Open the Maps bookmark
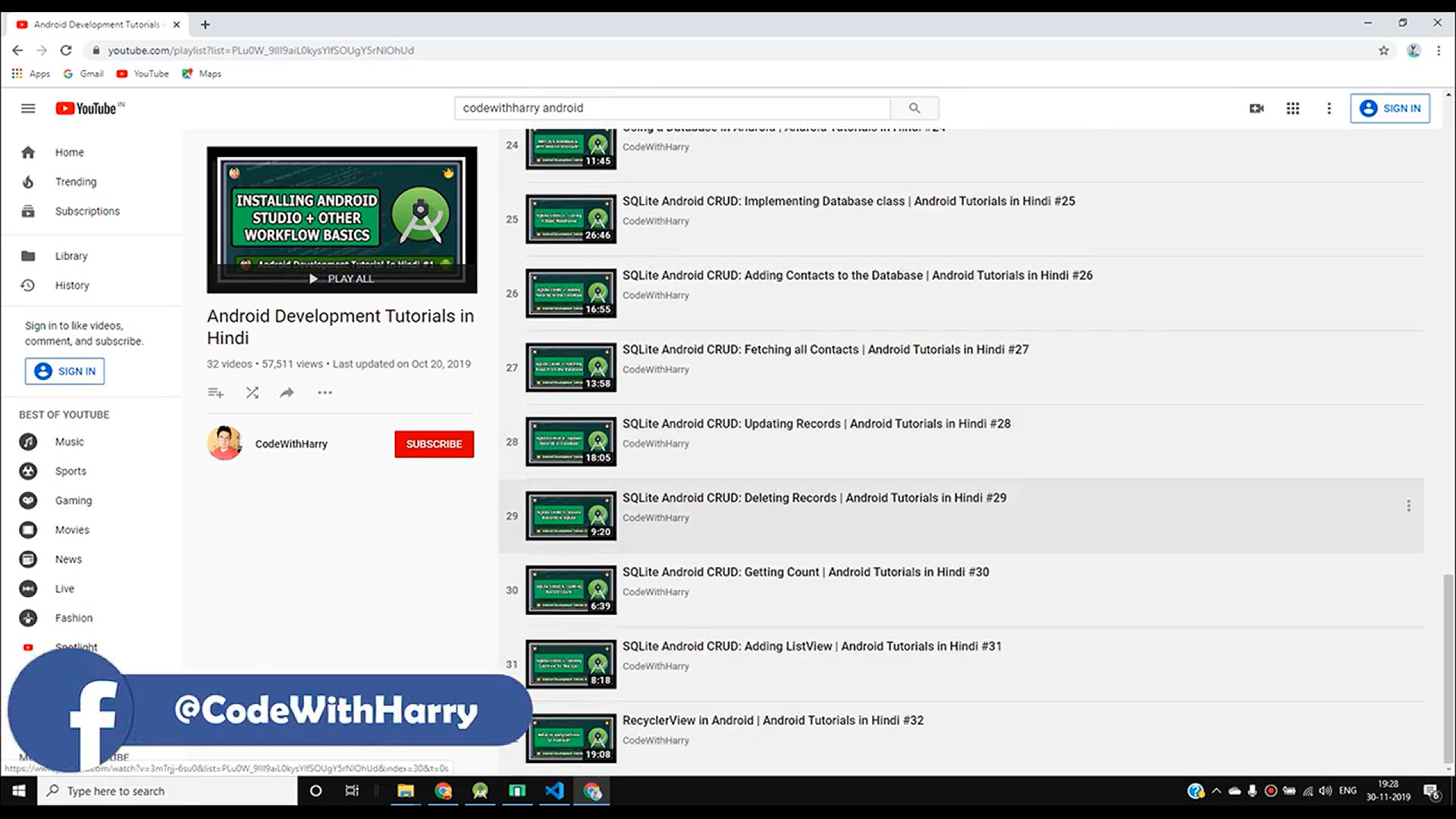The image size is (1456, 819). click(202, 74)
